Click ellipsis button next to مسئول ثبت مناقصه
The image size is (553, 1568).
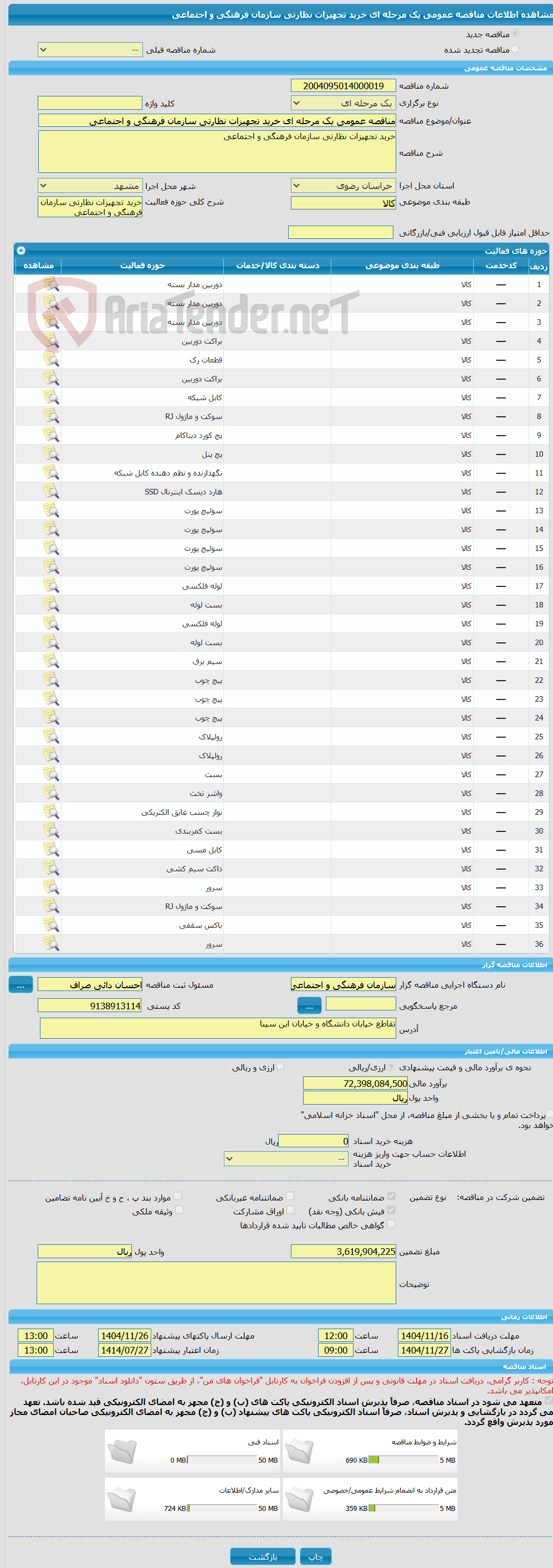pyautogui.click(x=21, y=985)
